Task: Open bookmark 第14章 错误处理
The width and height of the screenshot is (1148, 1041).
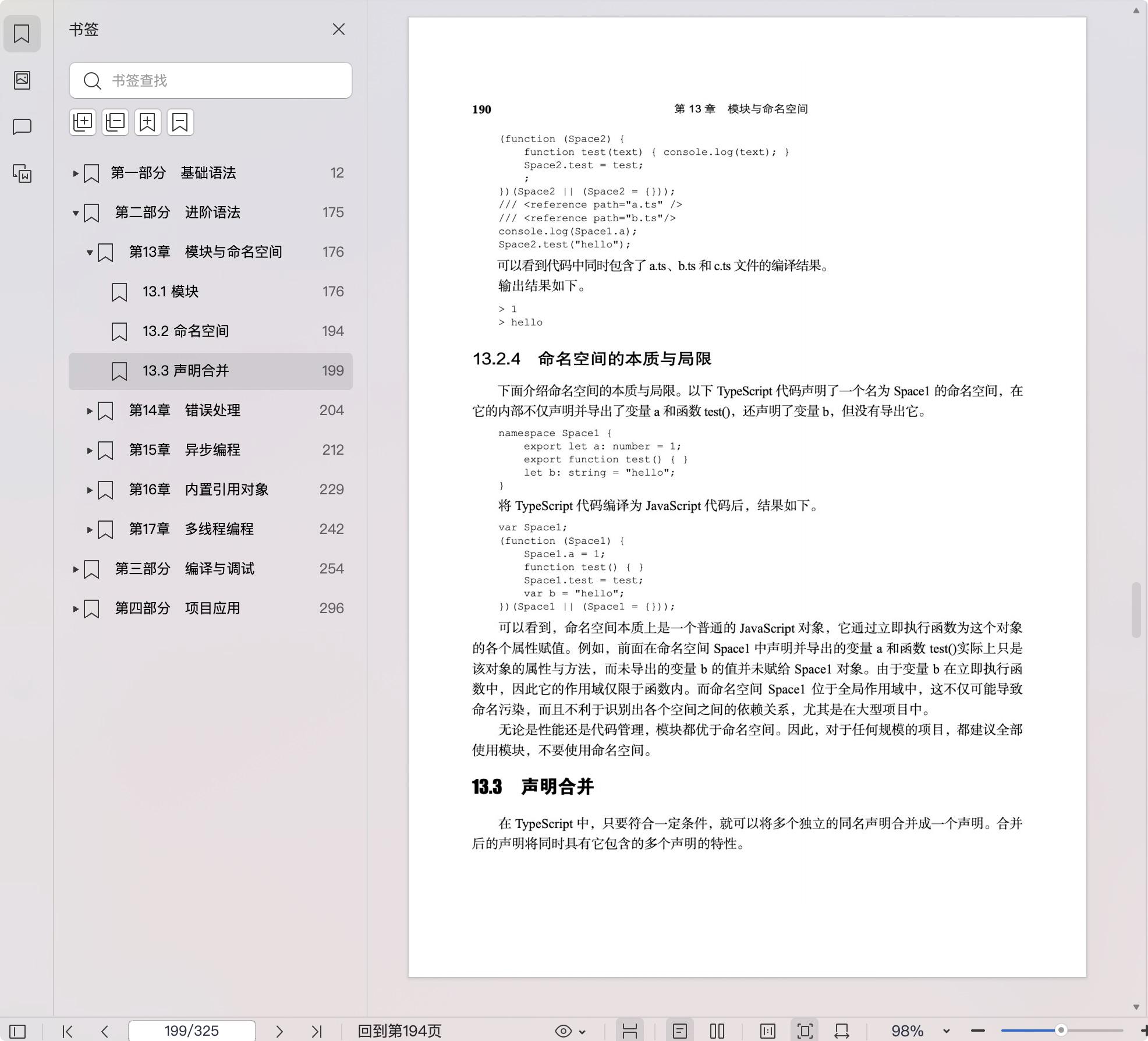Action: pyautogui.click(x=211, y=410)
